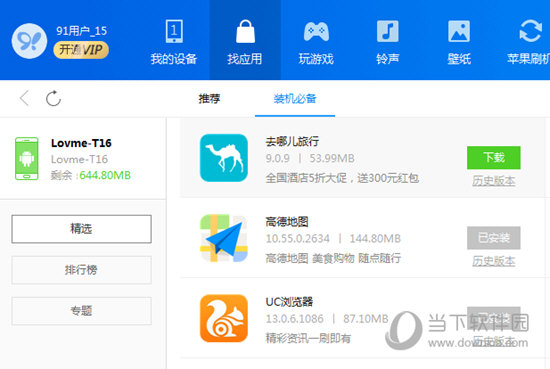This screenshot has width=550, height=369.
Task: Open 历史版本 for 去哪儿旅行
Action: [494, 181]
